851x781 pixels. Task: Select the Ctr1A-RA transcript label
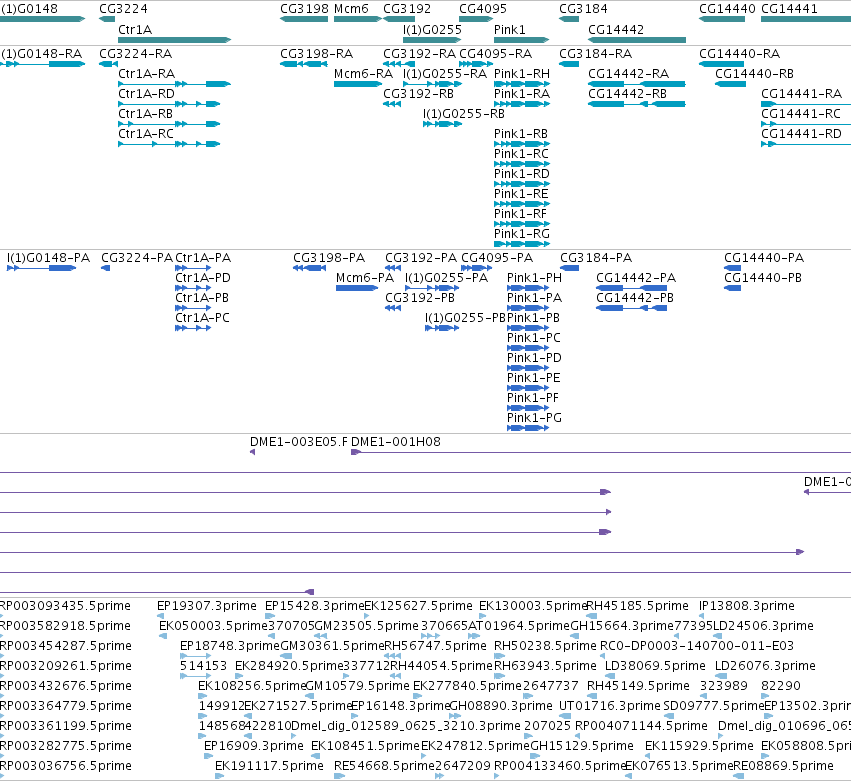(x=147, y=74)
